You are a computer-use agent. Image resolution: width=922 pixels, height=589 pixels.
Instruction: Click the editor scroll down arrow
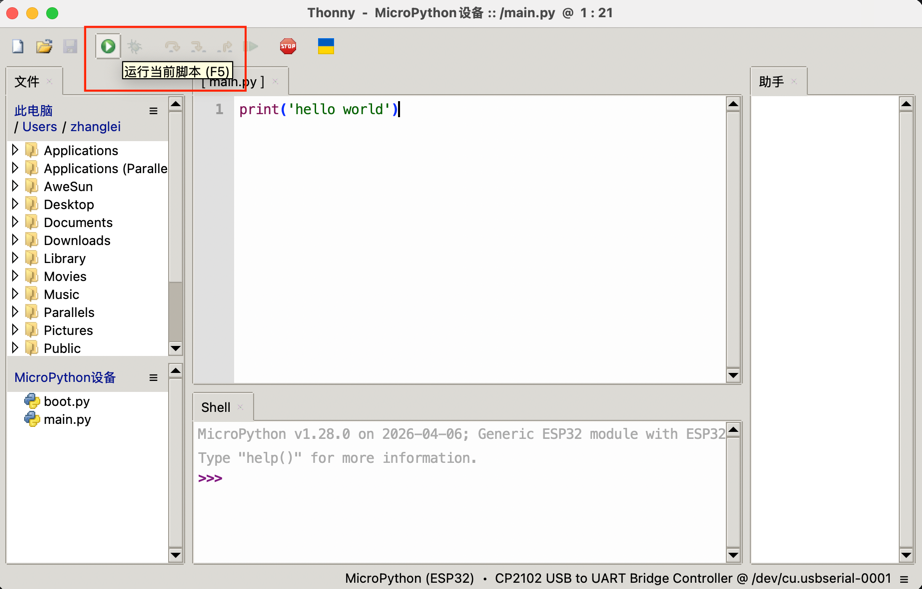733,375
